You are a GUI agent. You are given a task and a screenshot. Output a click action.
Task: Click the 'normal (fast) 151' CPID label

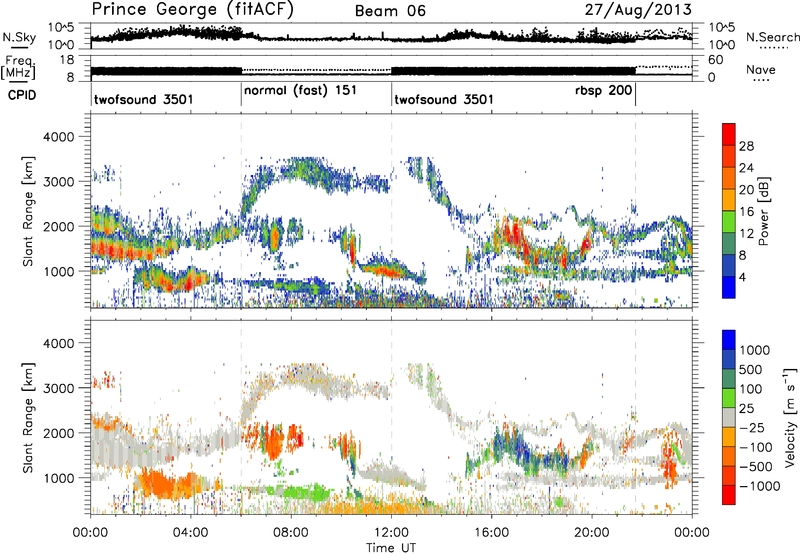[x=300, y=91]
